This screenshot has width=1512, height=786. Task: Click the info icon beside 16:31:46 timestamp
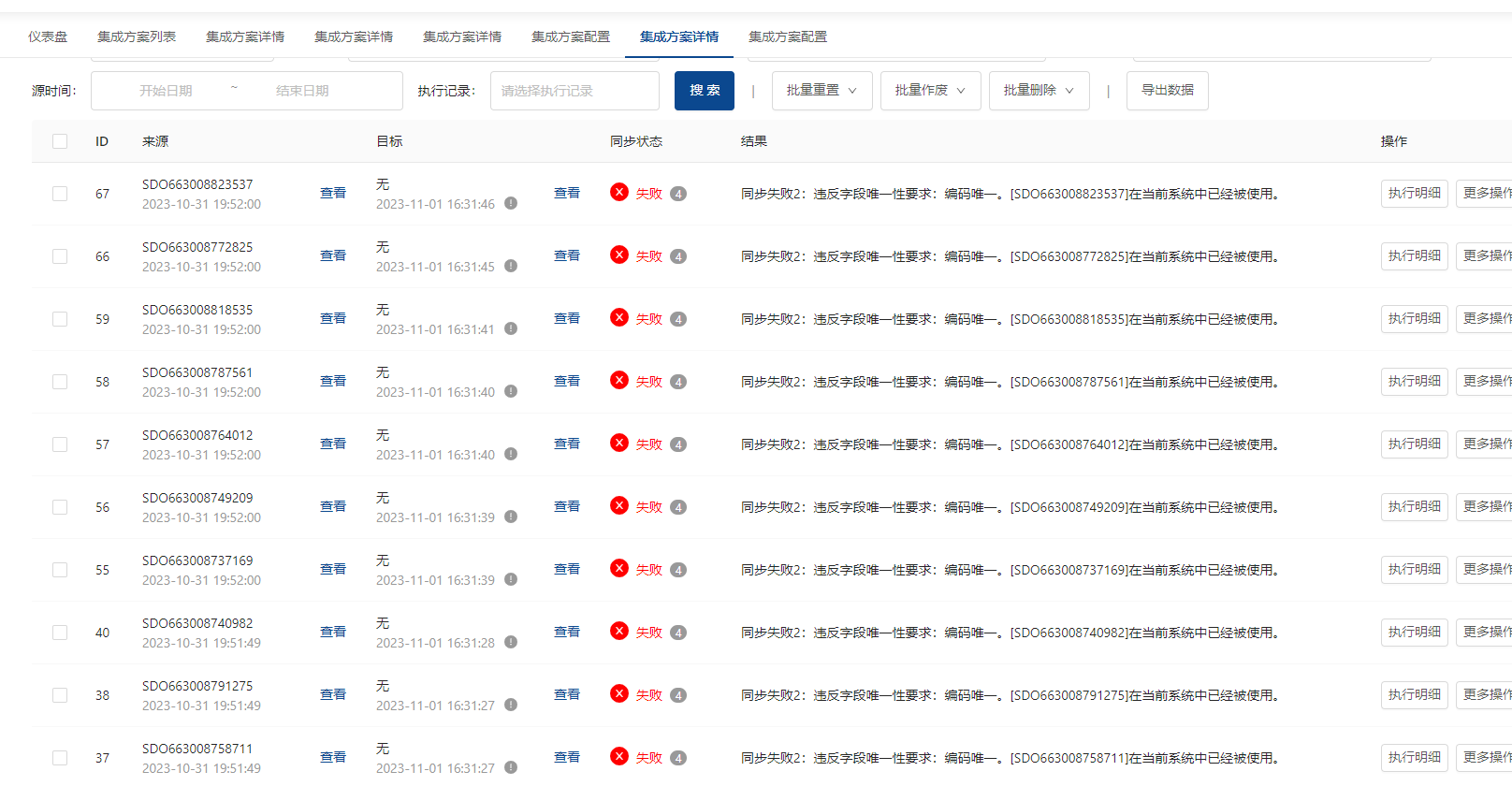tap(511, 203)
